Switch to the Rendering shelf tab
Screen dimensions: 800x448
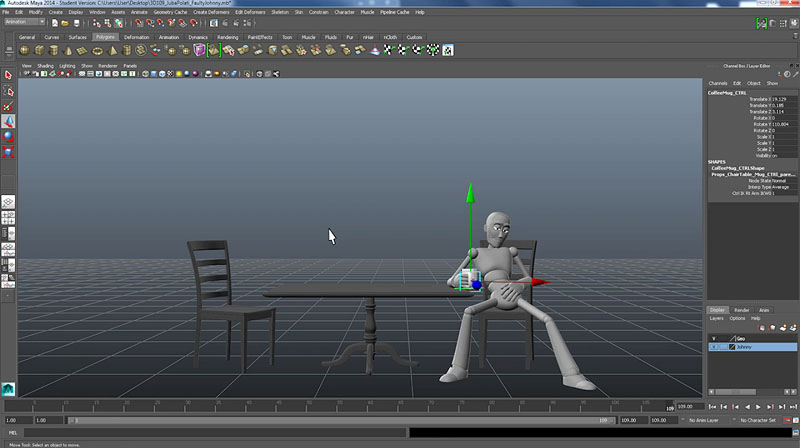point(226,37)
